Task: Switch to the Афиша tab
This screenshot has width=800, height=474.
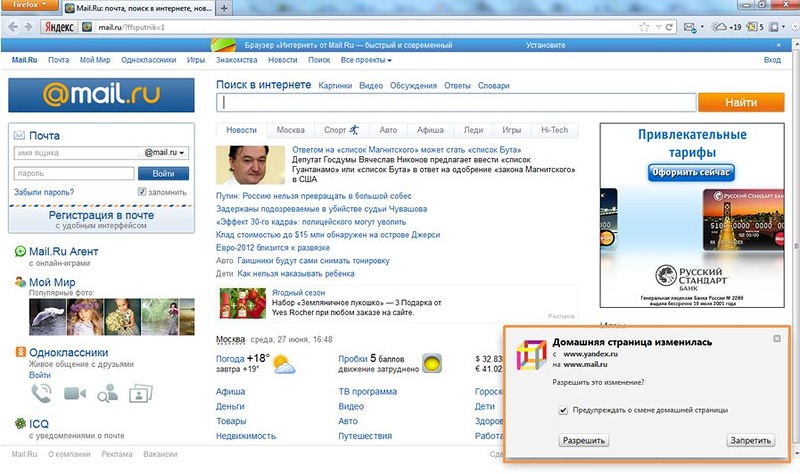Action: click(x=430, y=130)
